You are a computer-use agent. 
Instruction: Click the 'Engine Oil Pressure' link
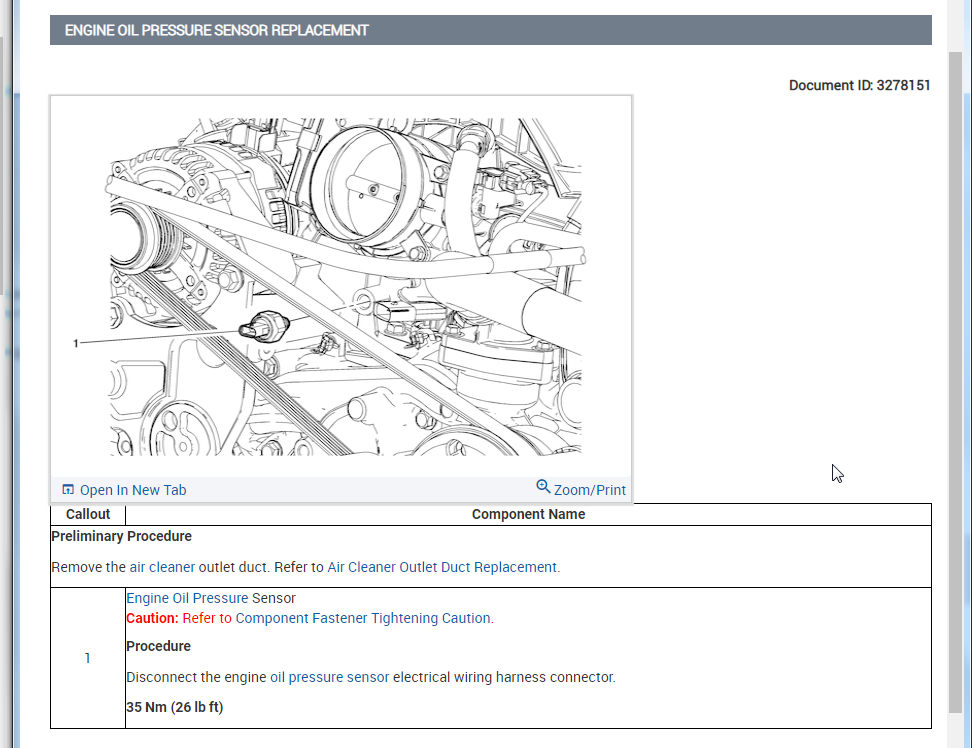(x=187, y=598)
